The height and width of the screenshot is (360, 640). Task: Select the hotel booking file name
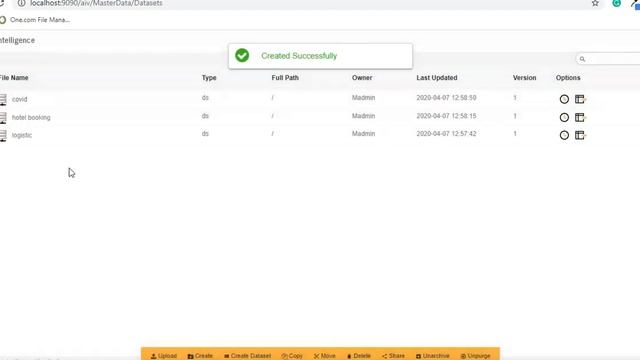coord(31,118)
